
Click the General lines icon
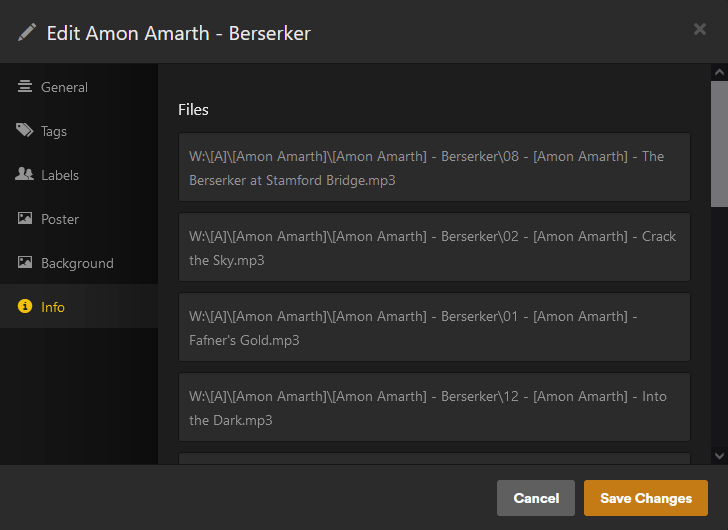coord(25,87)
